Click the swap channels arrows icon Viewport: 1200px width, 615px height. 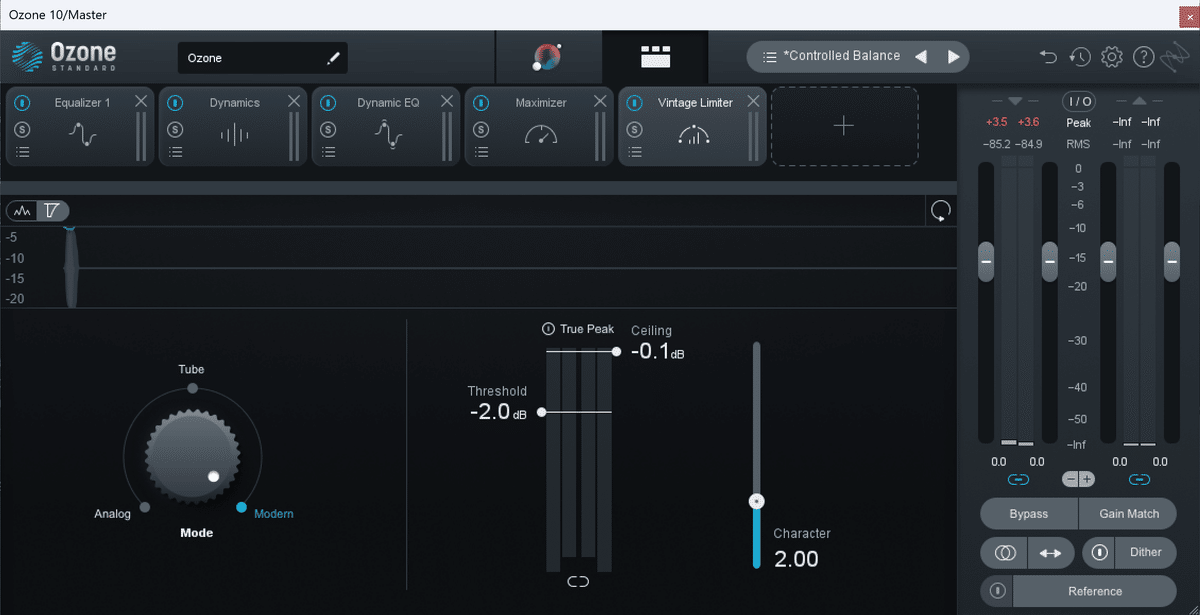[1051, 552]
